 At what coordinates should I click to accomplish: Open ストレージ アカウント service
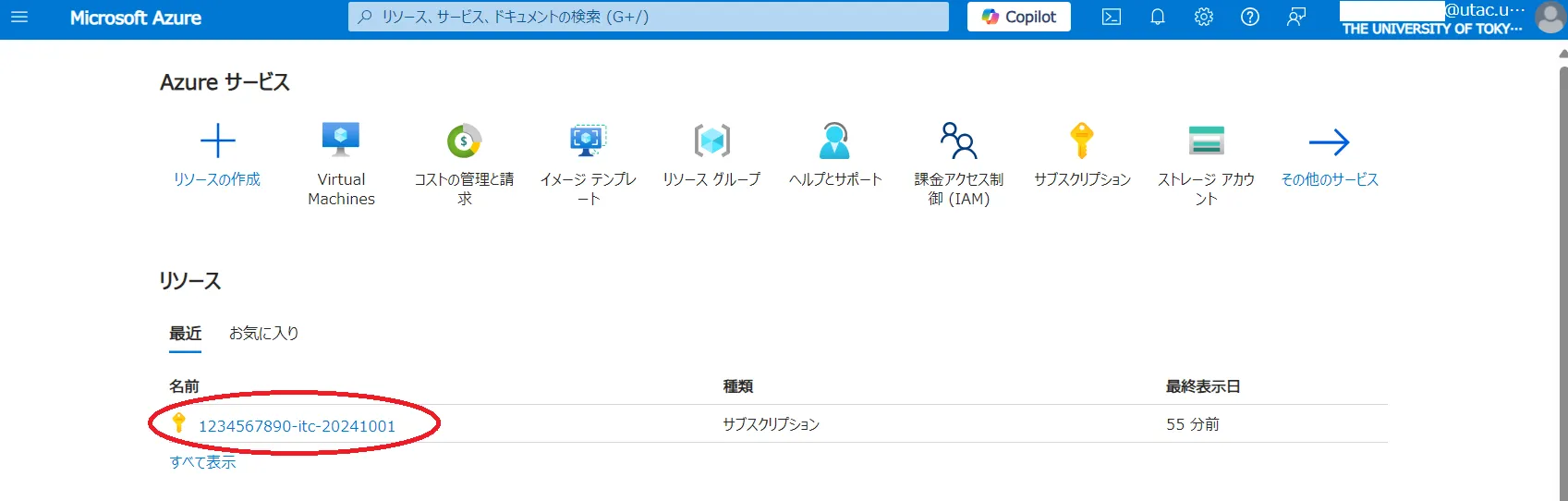(1206, 141)
